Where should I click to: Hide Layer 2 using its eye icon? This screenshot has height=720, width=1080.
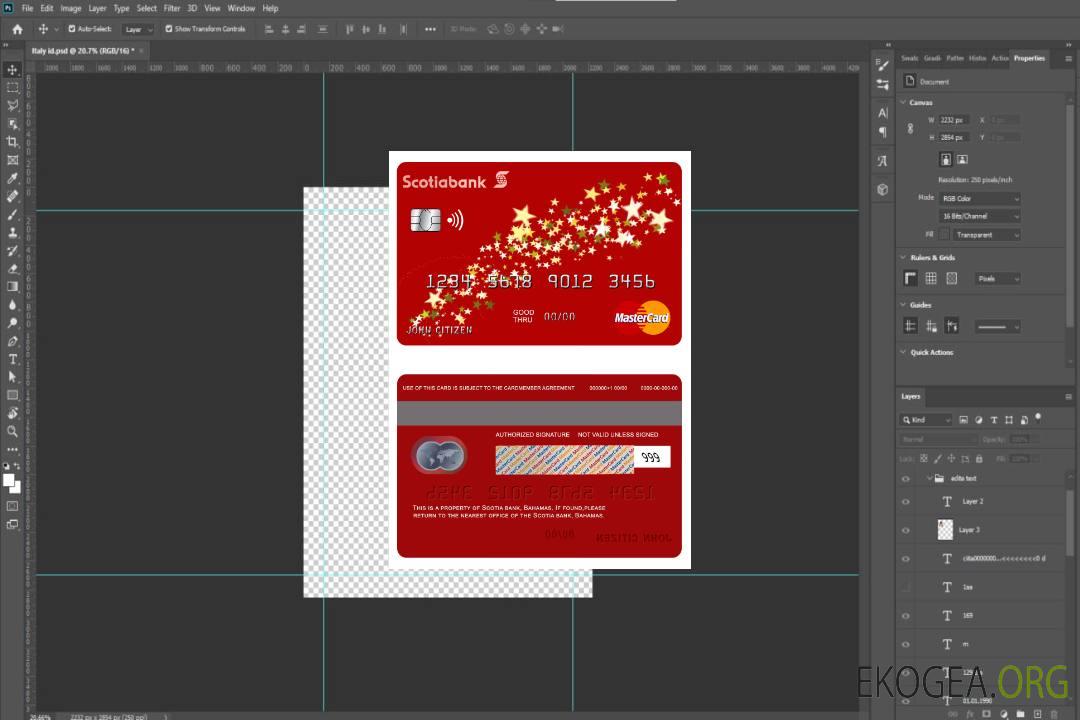(906, 502)
